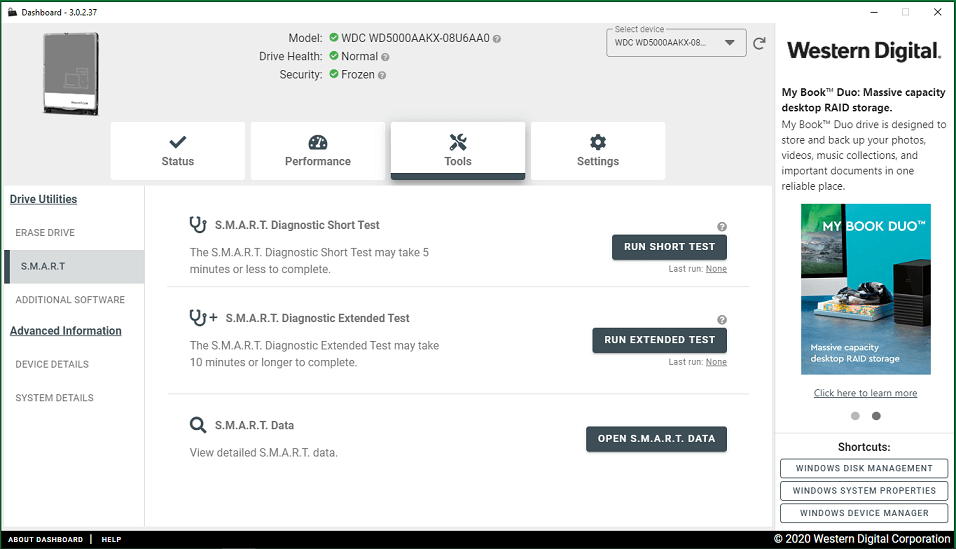This screenshot has height=549, width=956.
Task: Select the Tools tab
Action: tap(458, 151)
